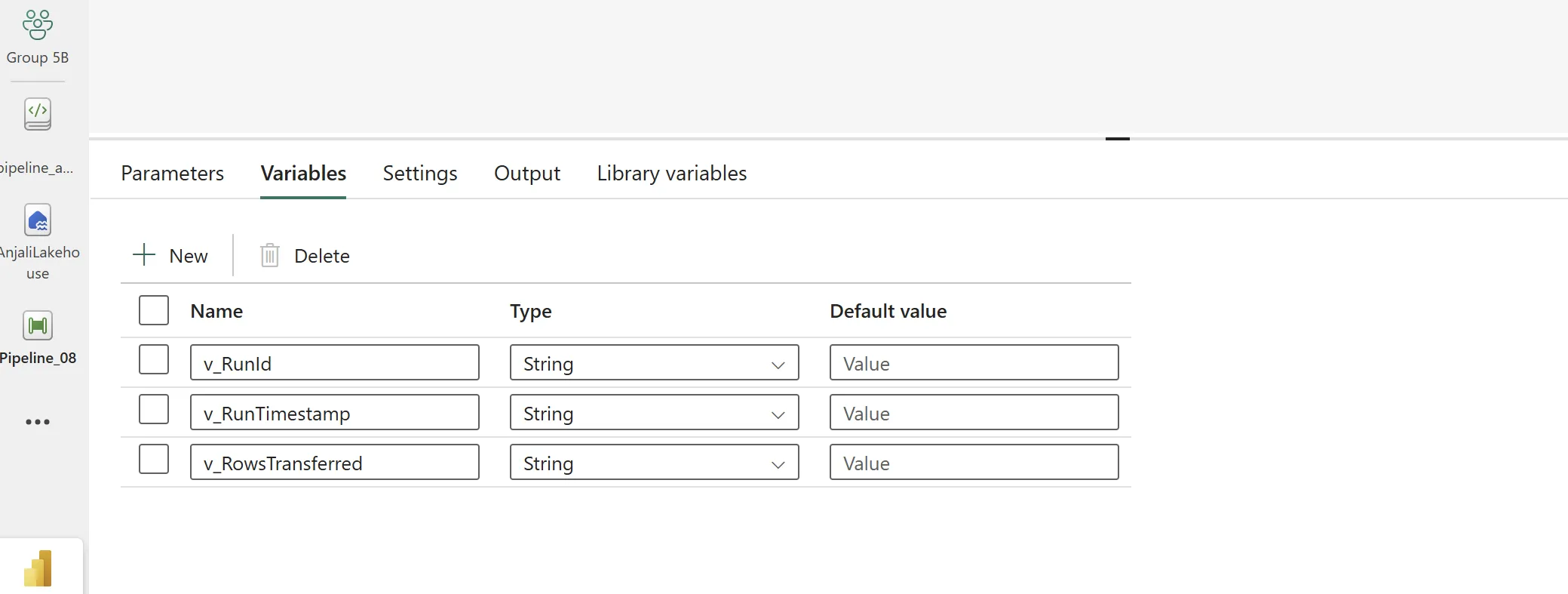Click the trash can Delete icon

tap(270, 255)
